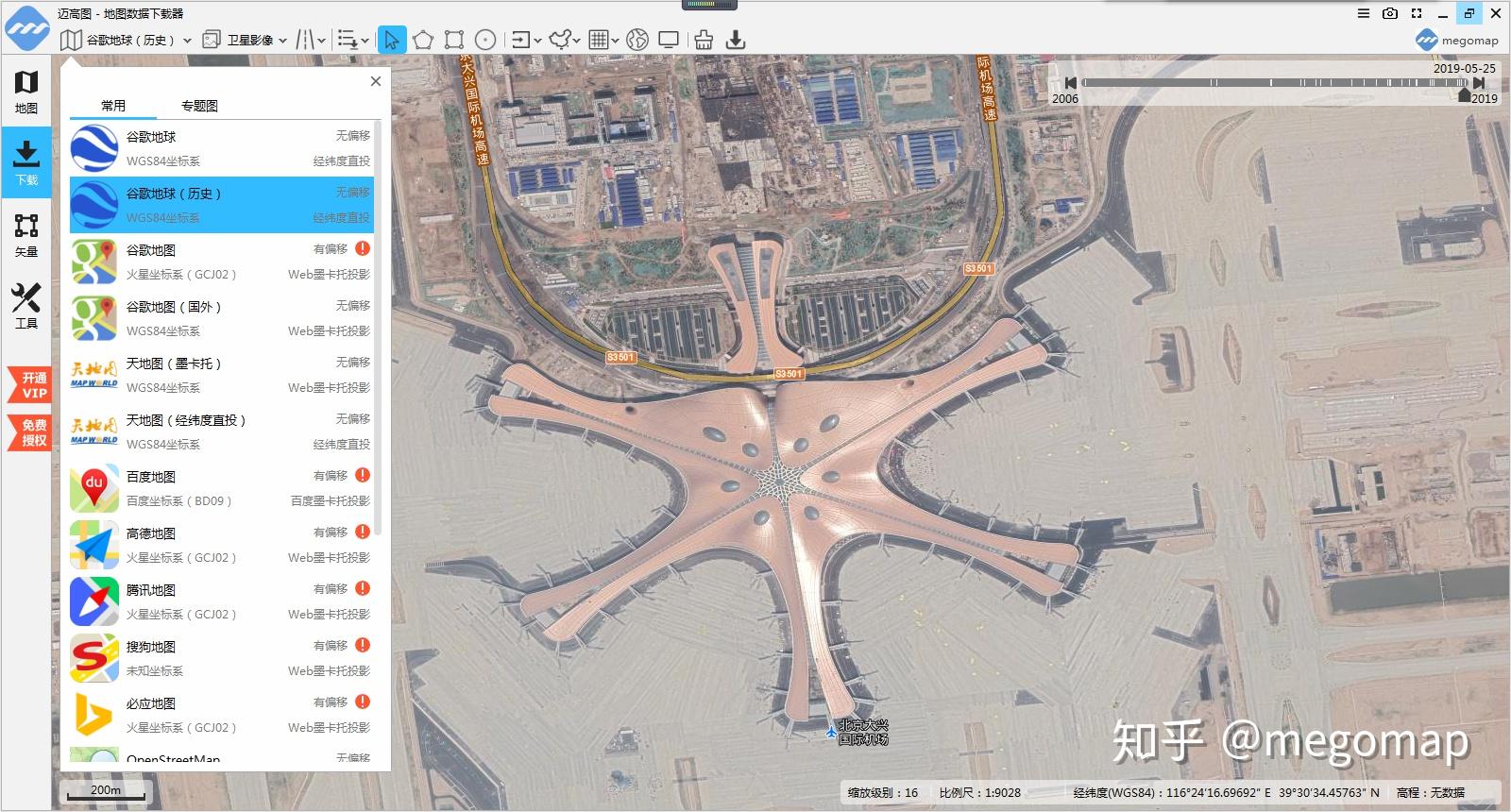Image resolution: width=1511 pixels, height=812 pixels.
Task: Select 天地图（经纬度直投） map source
Action: [222, 431]
